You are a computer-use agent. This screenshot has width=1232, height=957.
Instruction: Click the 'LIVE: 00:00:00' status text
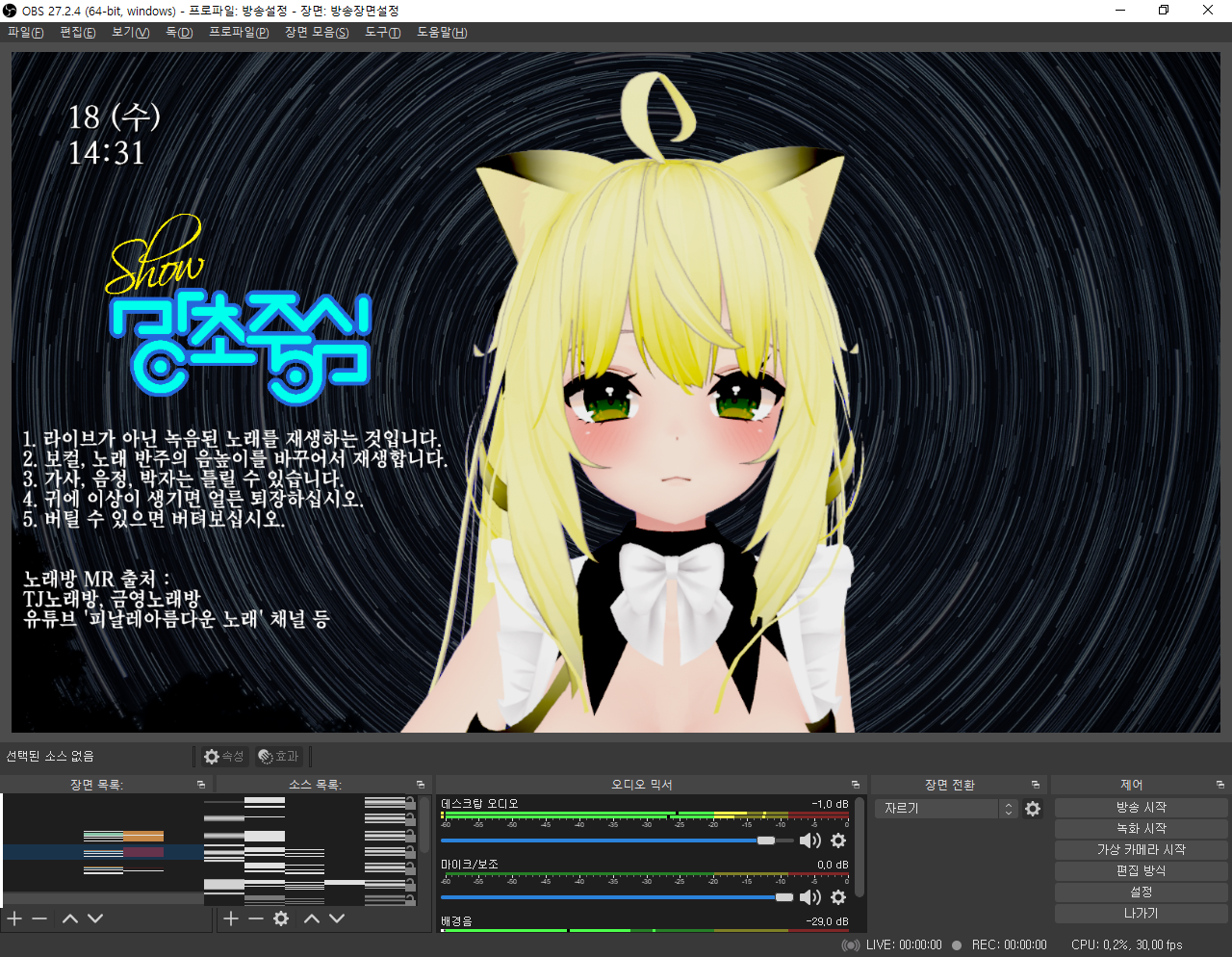tap(904, 945)
